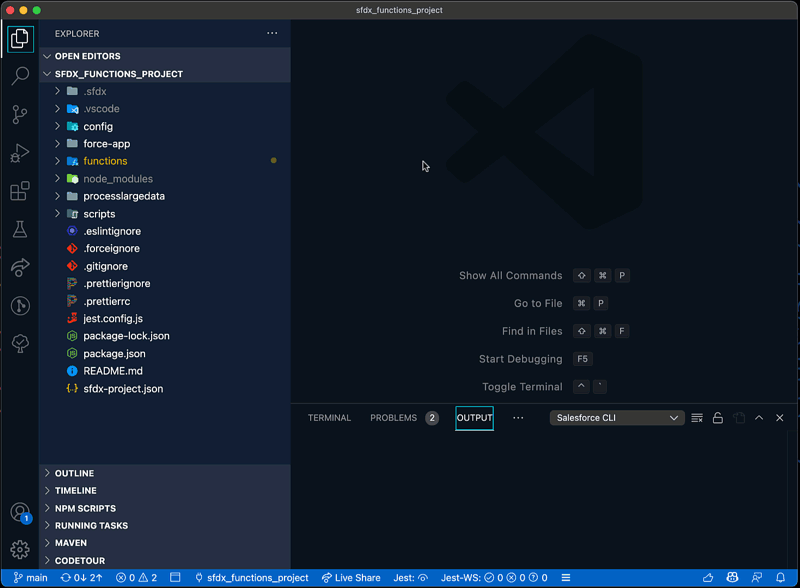Open the .forceignore file

(x=165, y=249)
